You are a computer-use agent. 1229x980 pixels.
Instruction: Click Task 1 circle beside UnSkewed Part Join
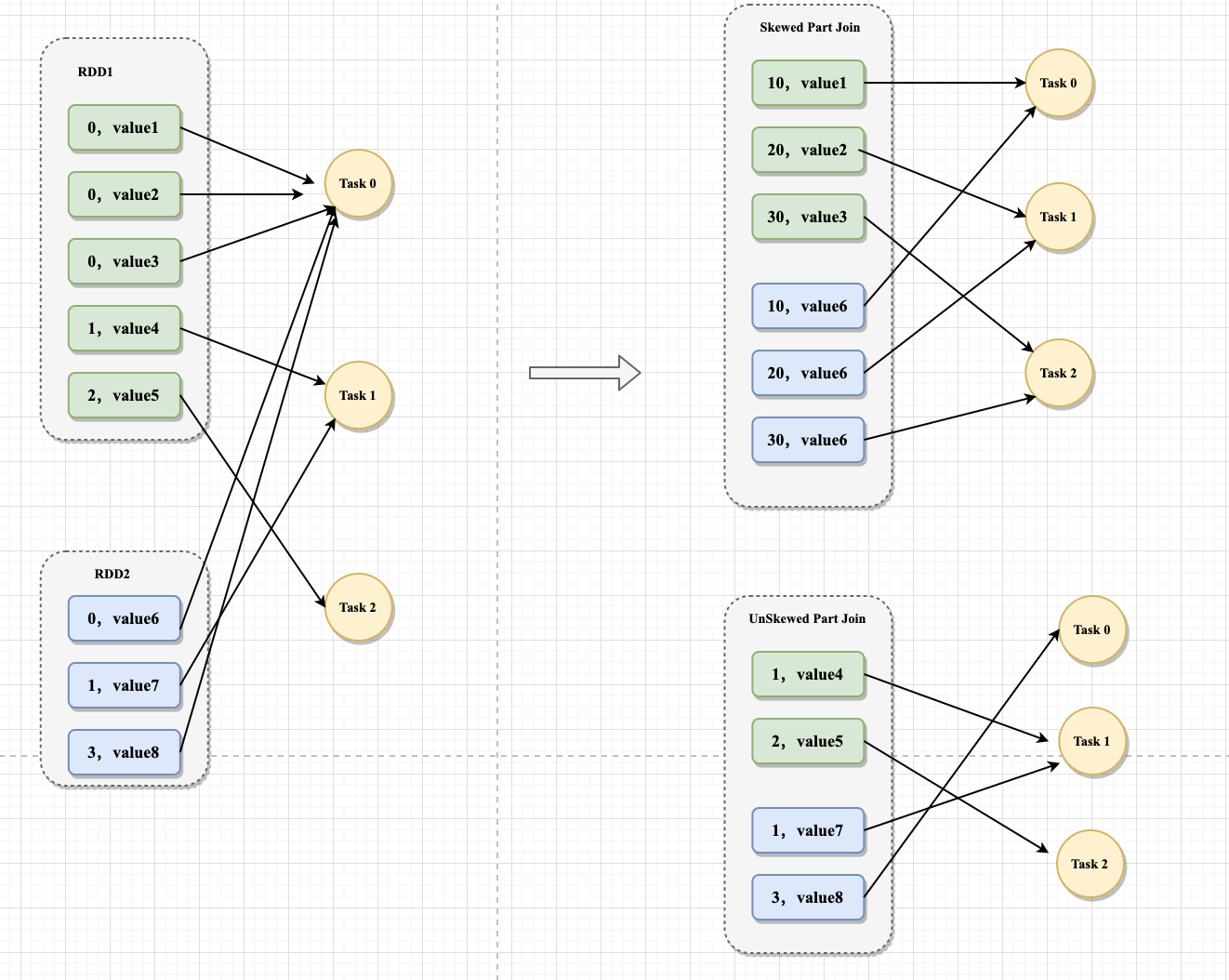click(1092, 741)
